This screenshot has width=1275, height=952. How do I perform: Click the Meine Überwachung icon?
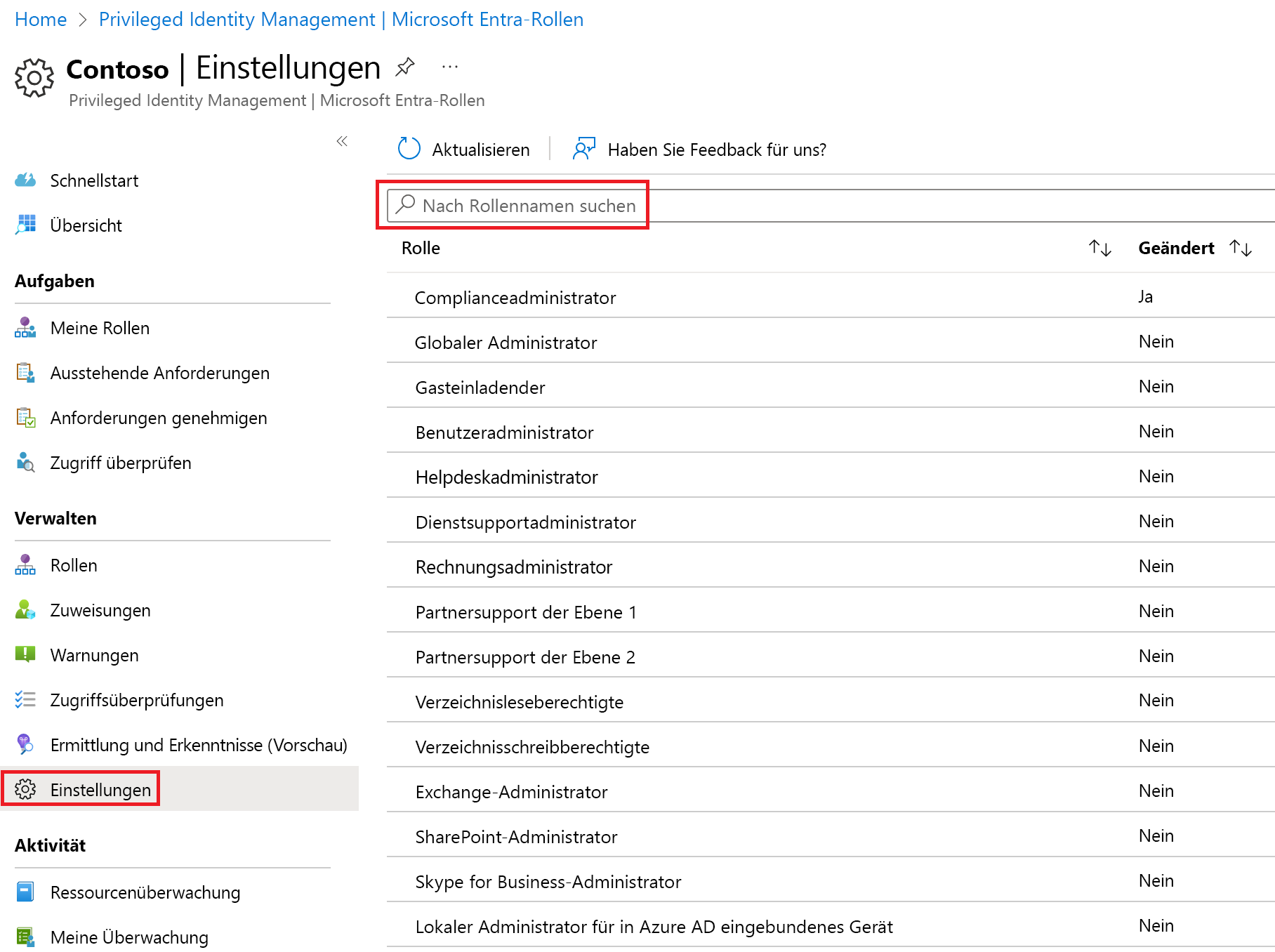pos(25,937)
